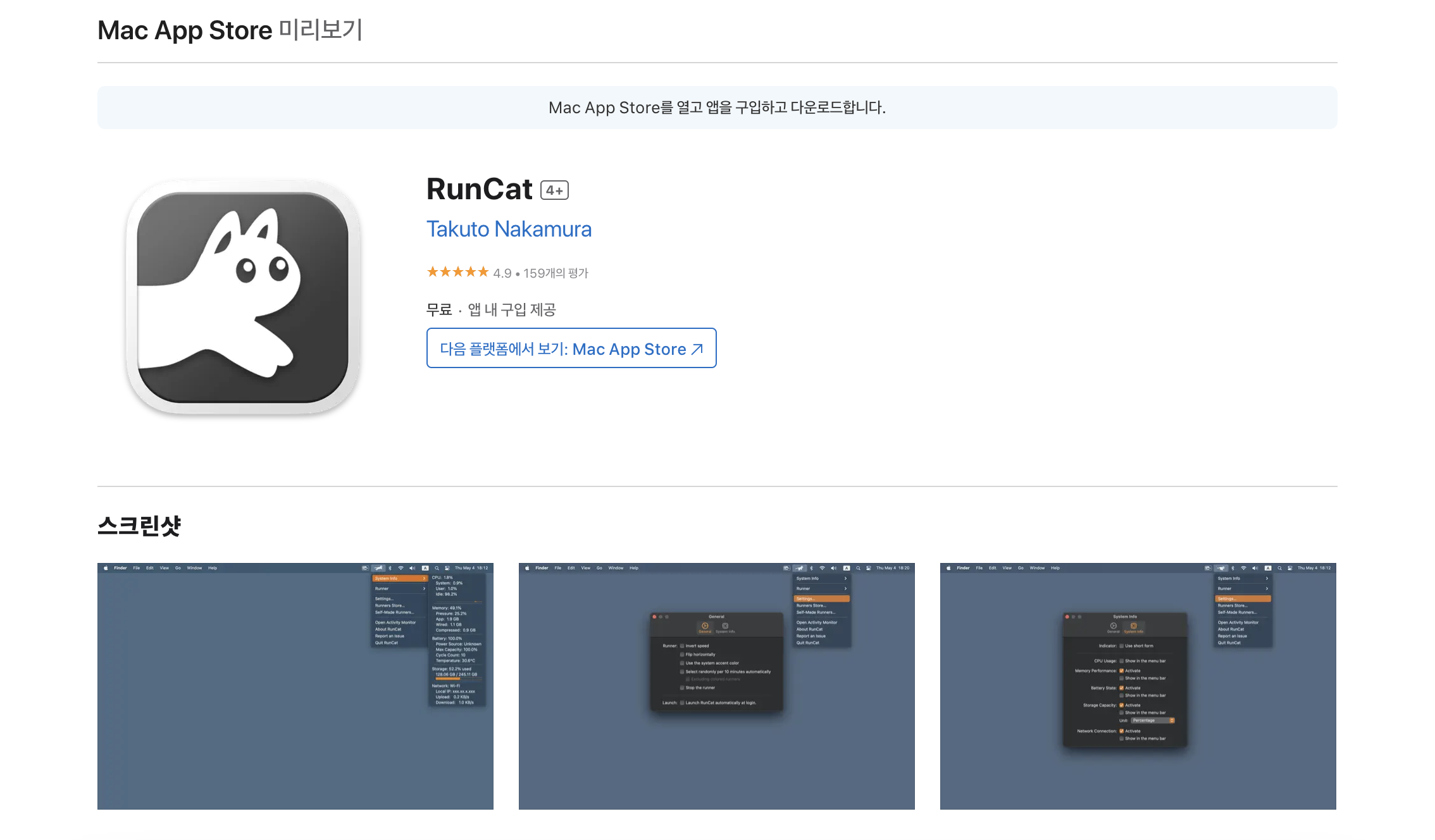Screen dimensions: 1435x840
Task: Click Spotlight search icon in third screenshot
Action: (x=1279, y=568)
